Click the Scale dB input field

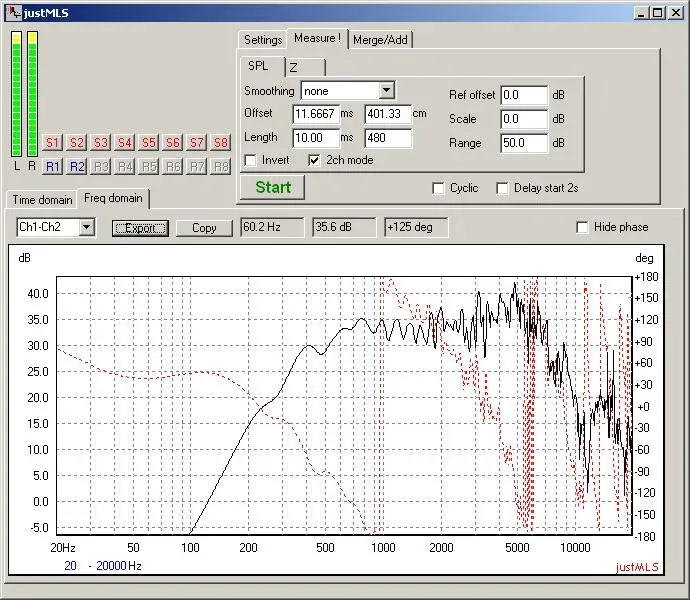524,119
